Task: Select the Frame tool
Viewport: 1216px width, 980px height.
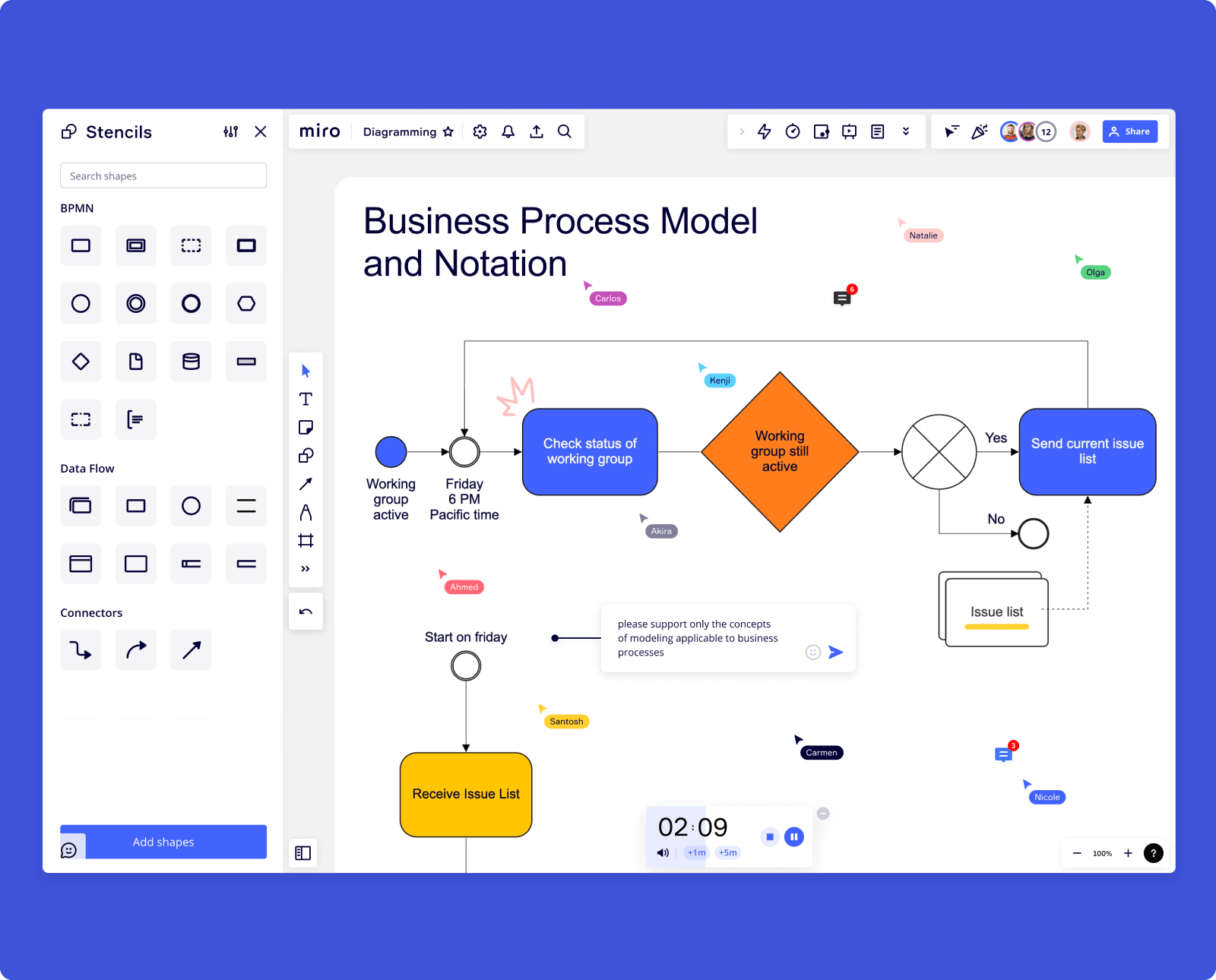Action: [306, 539]
